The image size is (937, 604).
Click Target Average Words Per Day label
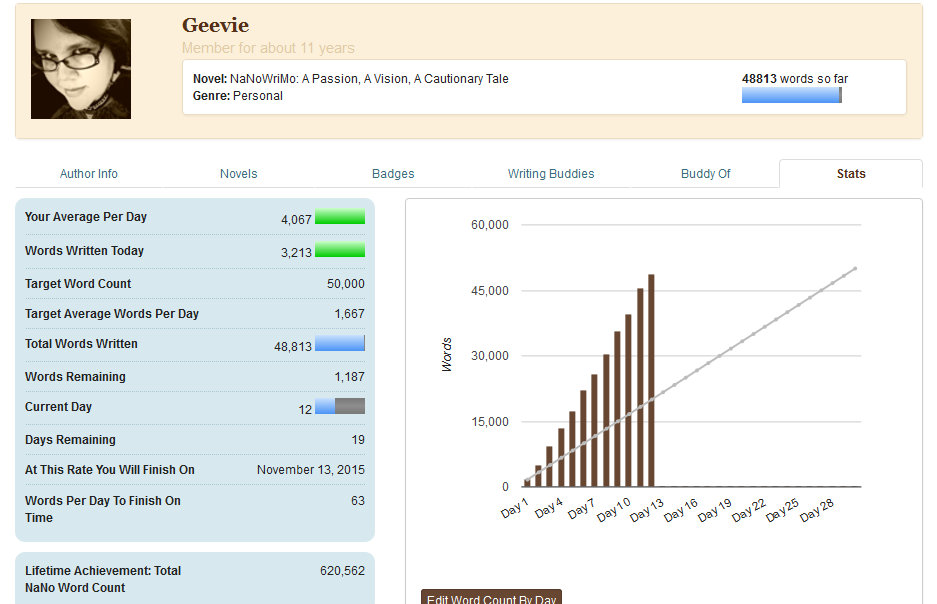(x=112, y=314)
